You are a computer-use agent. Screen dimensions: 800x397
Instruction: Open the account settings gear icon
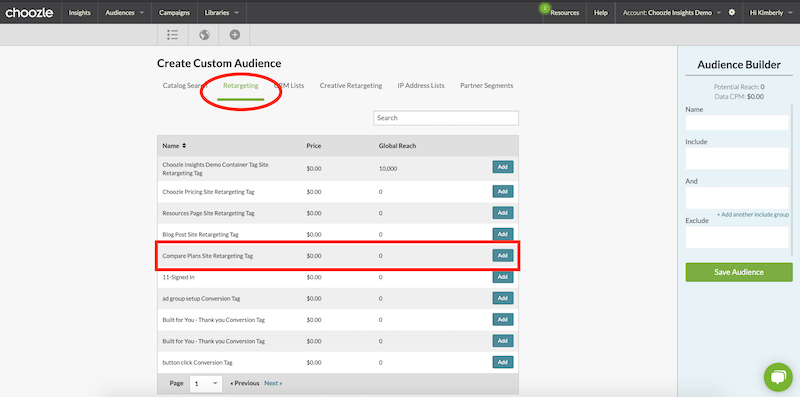pyautogui.click(x=732, y=12)
